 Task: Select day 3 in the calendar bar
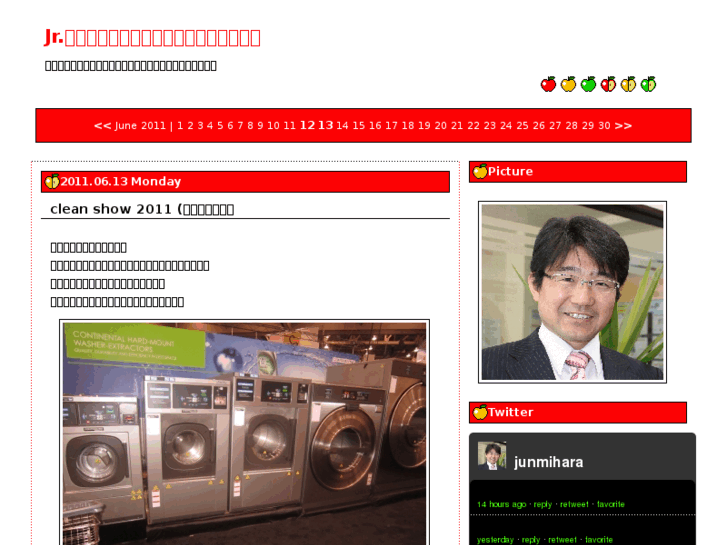point(200,126)
